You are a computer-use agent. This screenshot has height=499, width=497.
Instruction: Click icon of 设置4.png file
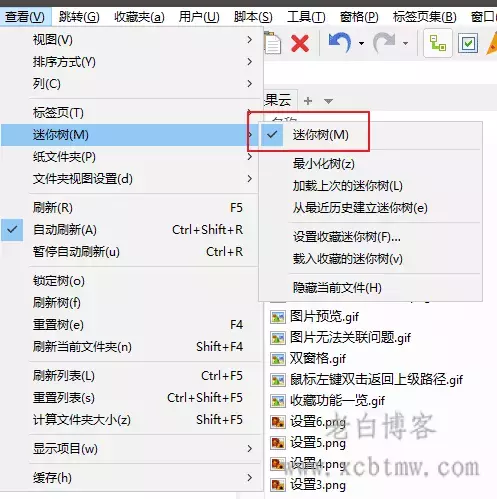coord(278,464)
